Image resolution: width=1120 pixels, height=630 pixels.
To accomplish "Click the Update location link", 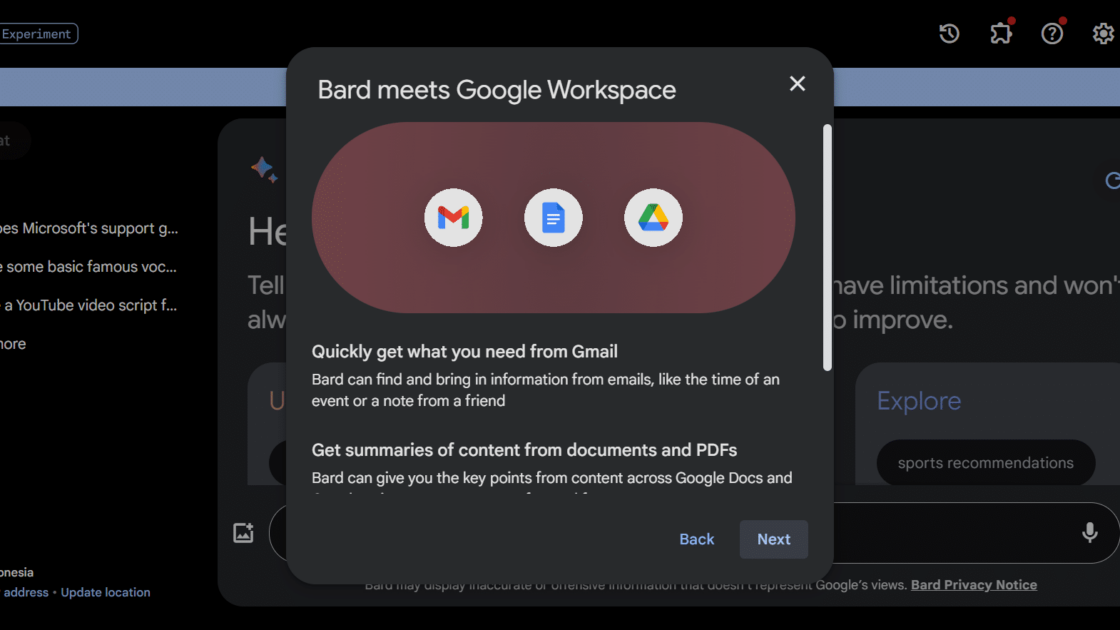I will coord(105,592).
